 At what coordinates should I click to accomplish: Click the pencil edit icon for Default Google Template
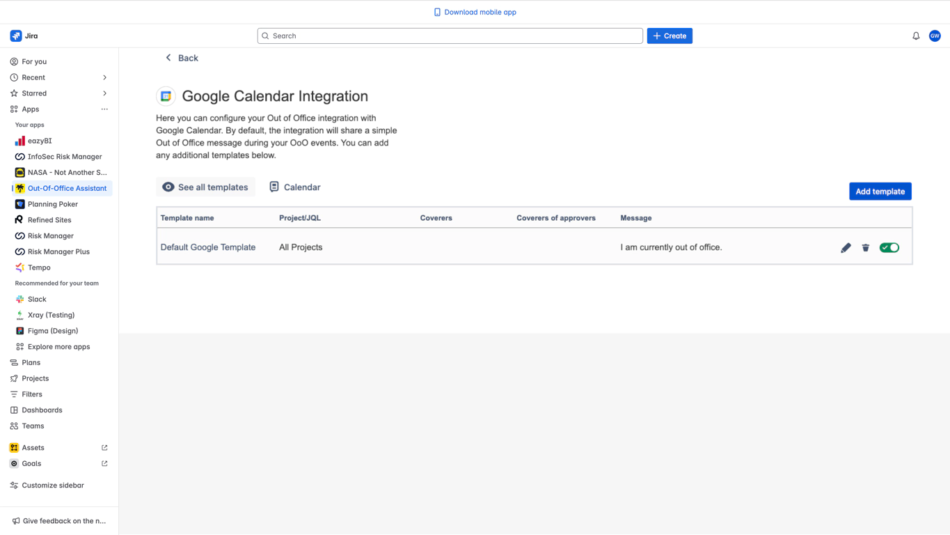[x=846, y=248]
